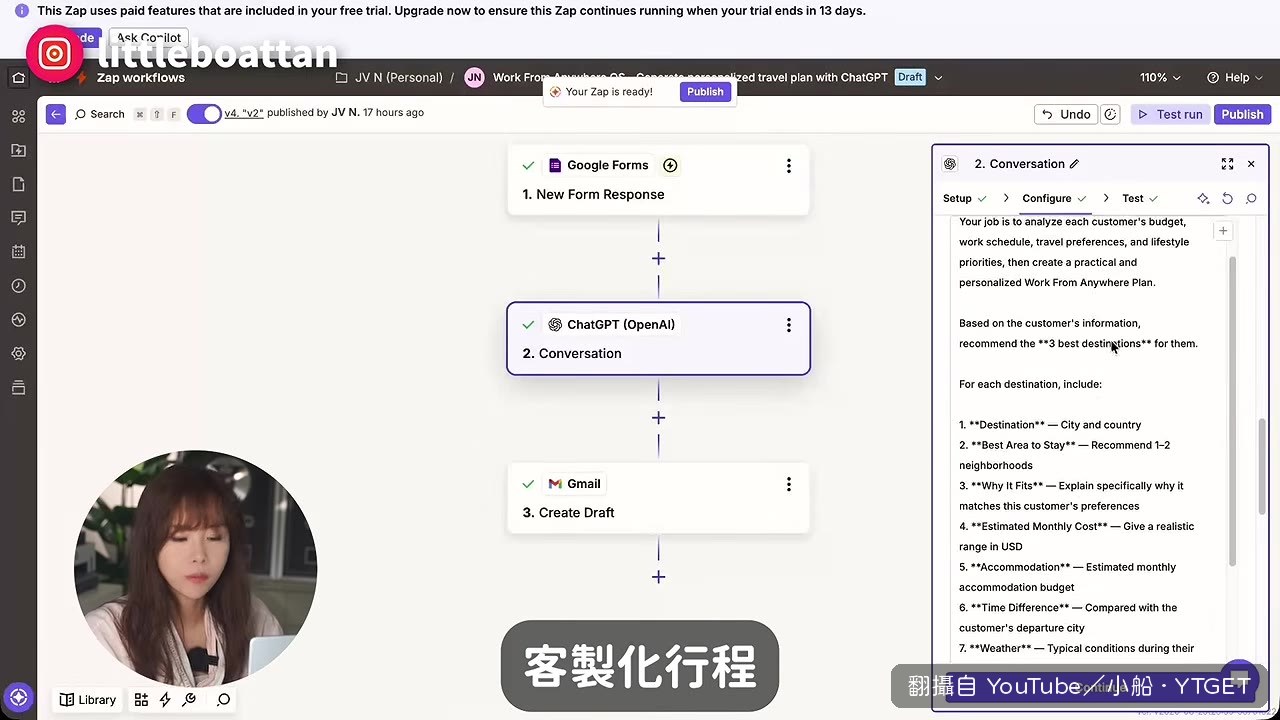Open three-dot menu on Google Forms step

[788, 166]
